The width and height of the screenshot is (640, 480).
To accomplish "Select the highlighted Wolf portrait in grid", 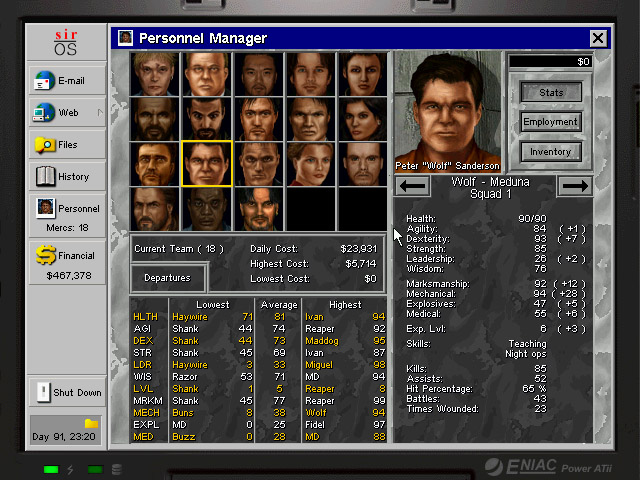I will 207,164.
